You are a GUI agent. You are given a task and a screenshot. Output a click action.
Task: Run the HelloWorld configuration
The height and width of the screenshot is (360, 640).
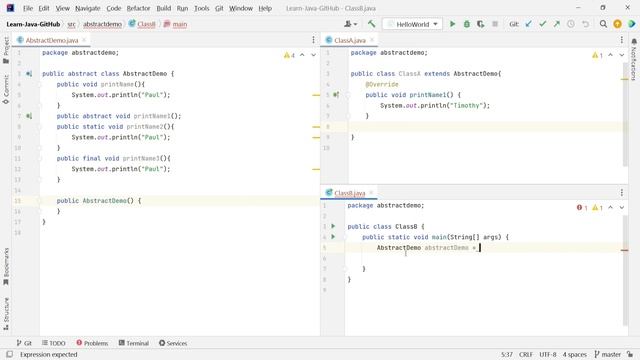(452, 24)
